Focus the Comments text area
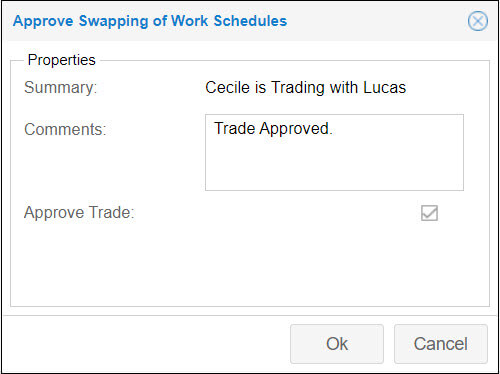 click(x=334, y=153)
